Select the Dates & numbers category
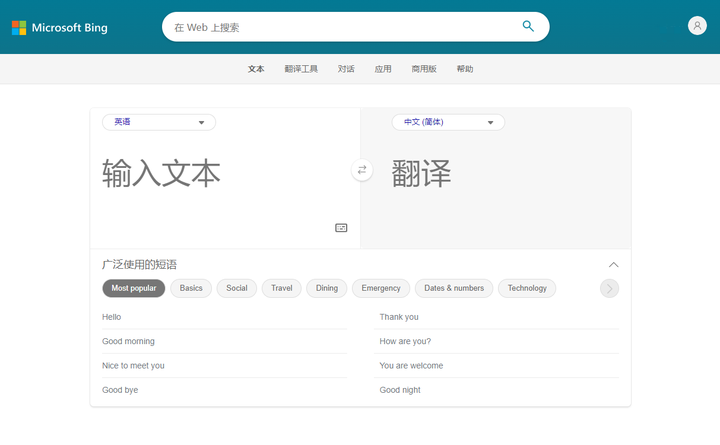The height and width of the screenshot is (445, 720). (454, 288)
